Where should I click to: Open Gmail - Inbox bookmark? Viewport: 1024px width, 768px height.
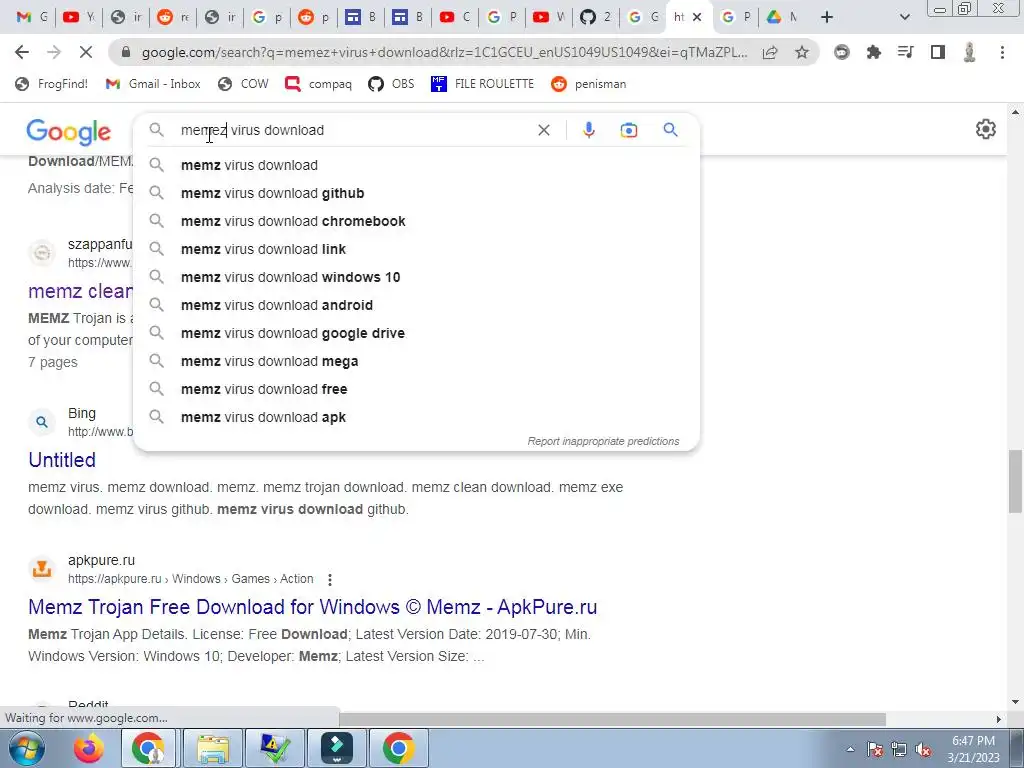(153, 84)
